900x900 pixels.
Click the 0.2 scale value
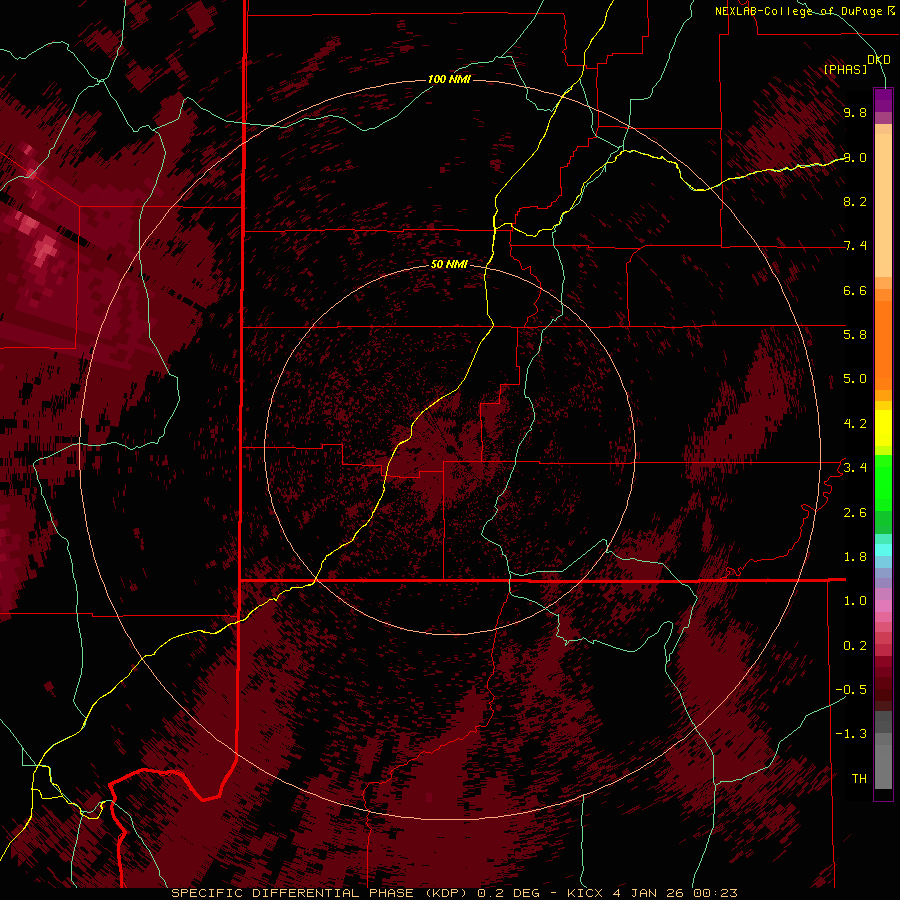point(855,646)
